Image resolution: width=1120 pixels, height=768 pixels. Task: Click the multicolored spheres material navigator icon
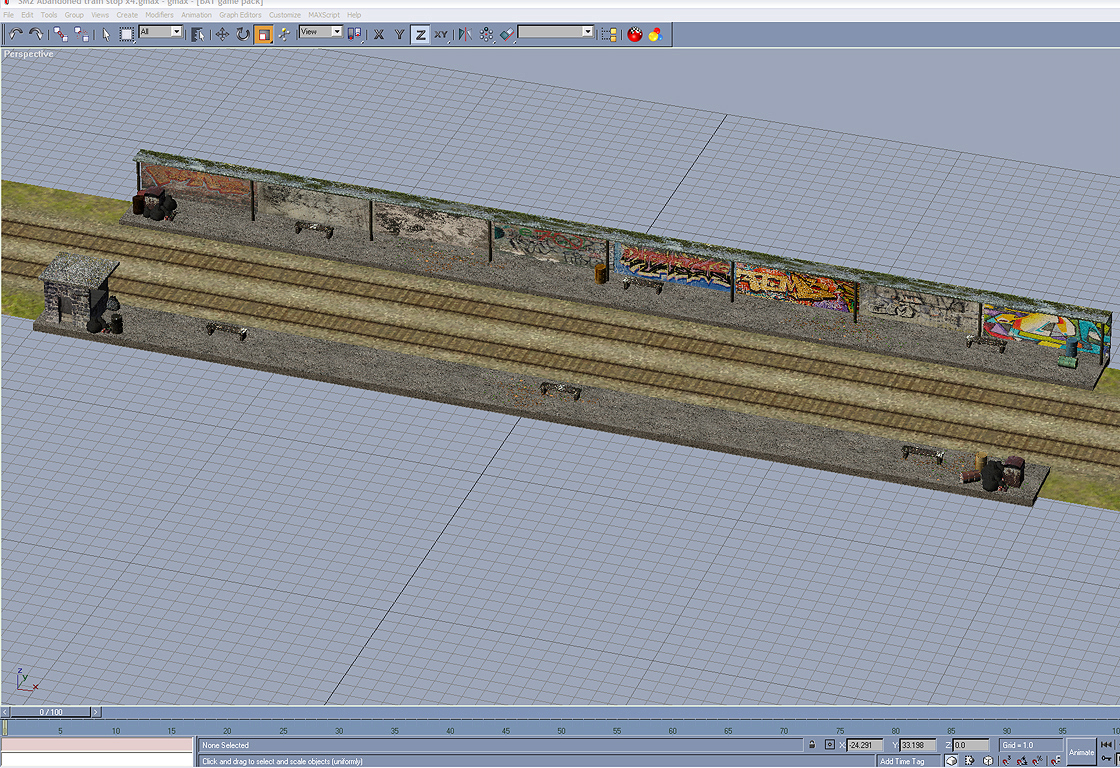click(x=655, y=34)
